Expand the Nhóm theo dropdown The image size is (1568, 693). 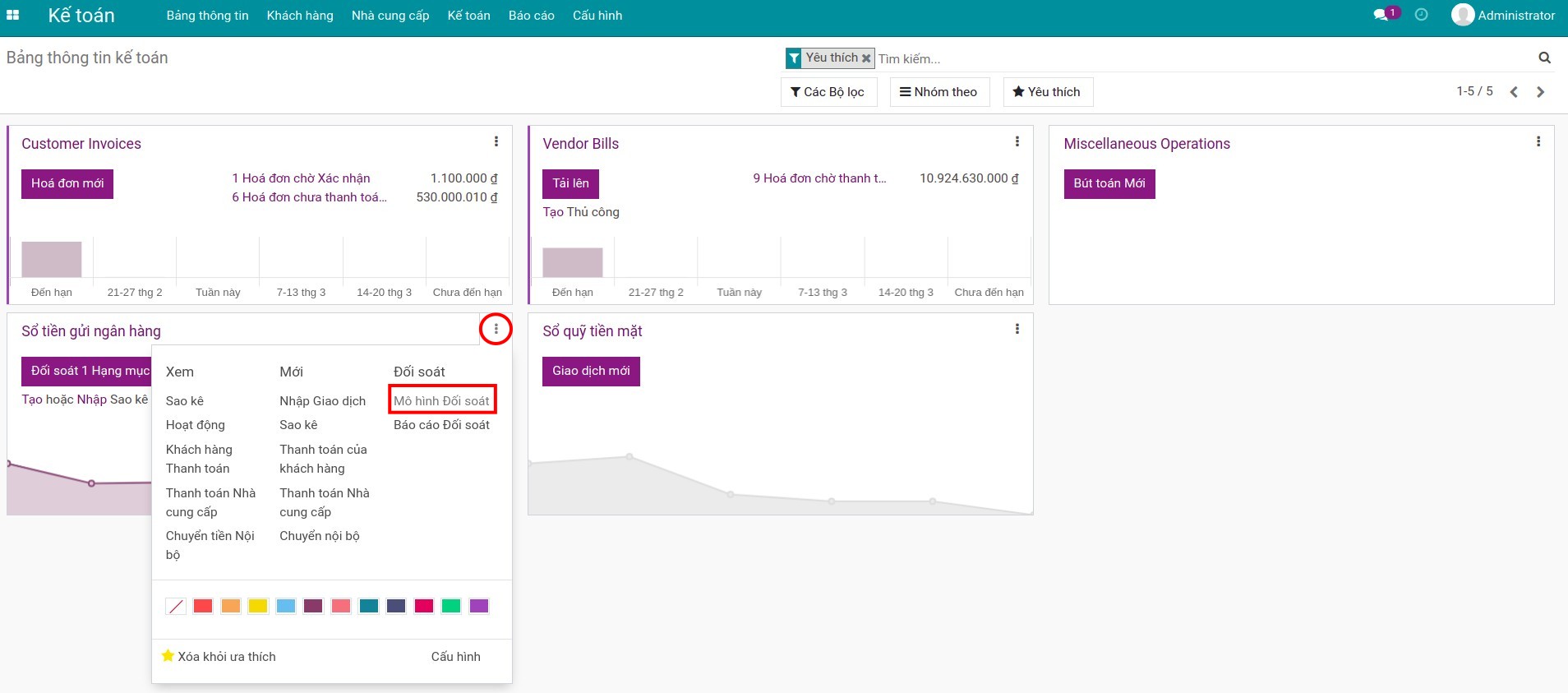939,92
